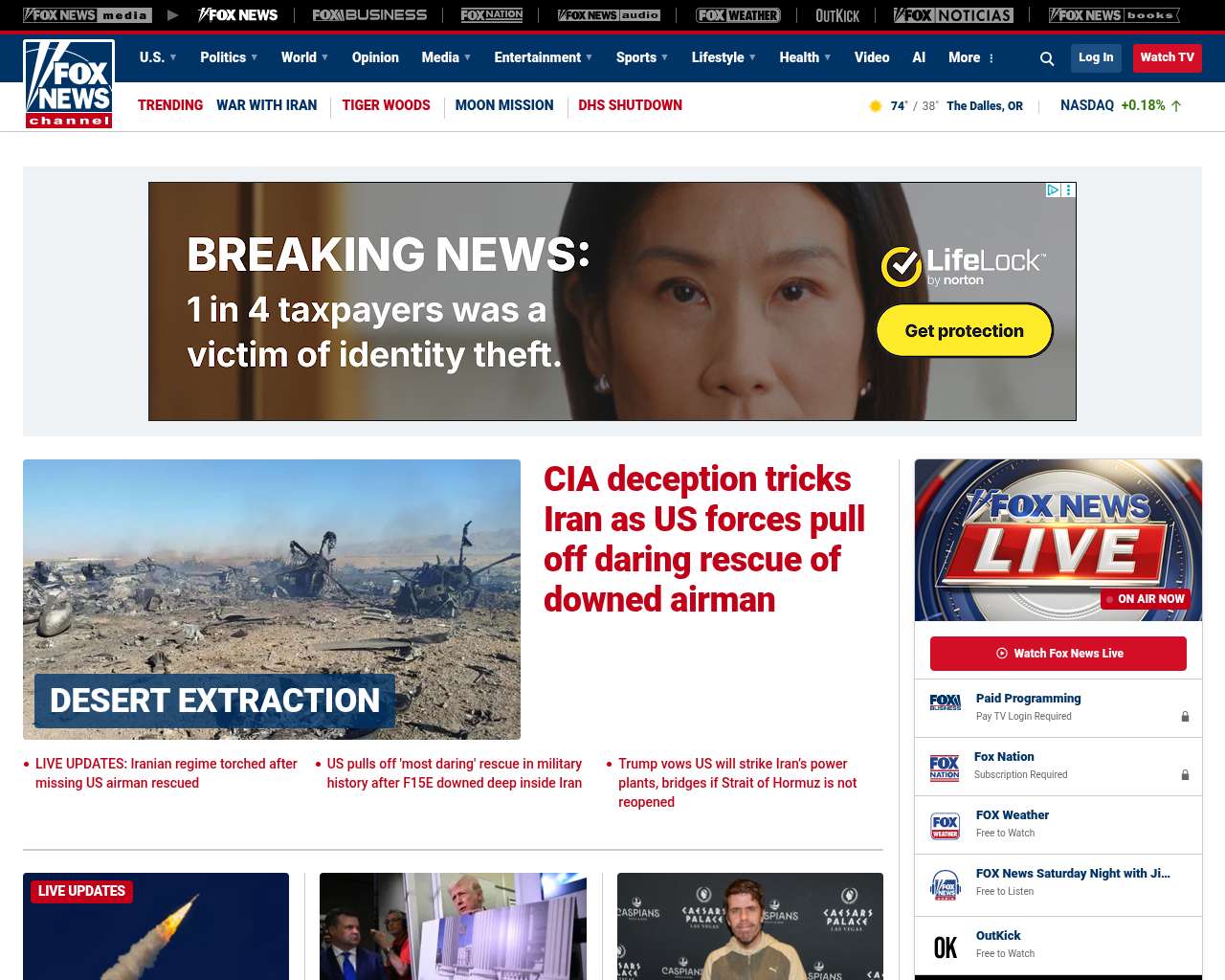1225x980 pixels.
Task: Open the Trump with building model thumbnail
Action: pos(453,926)
